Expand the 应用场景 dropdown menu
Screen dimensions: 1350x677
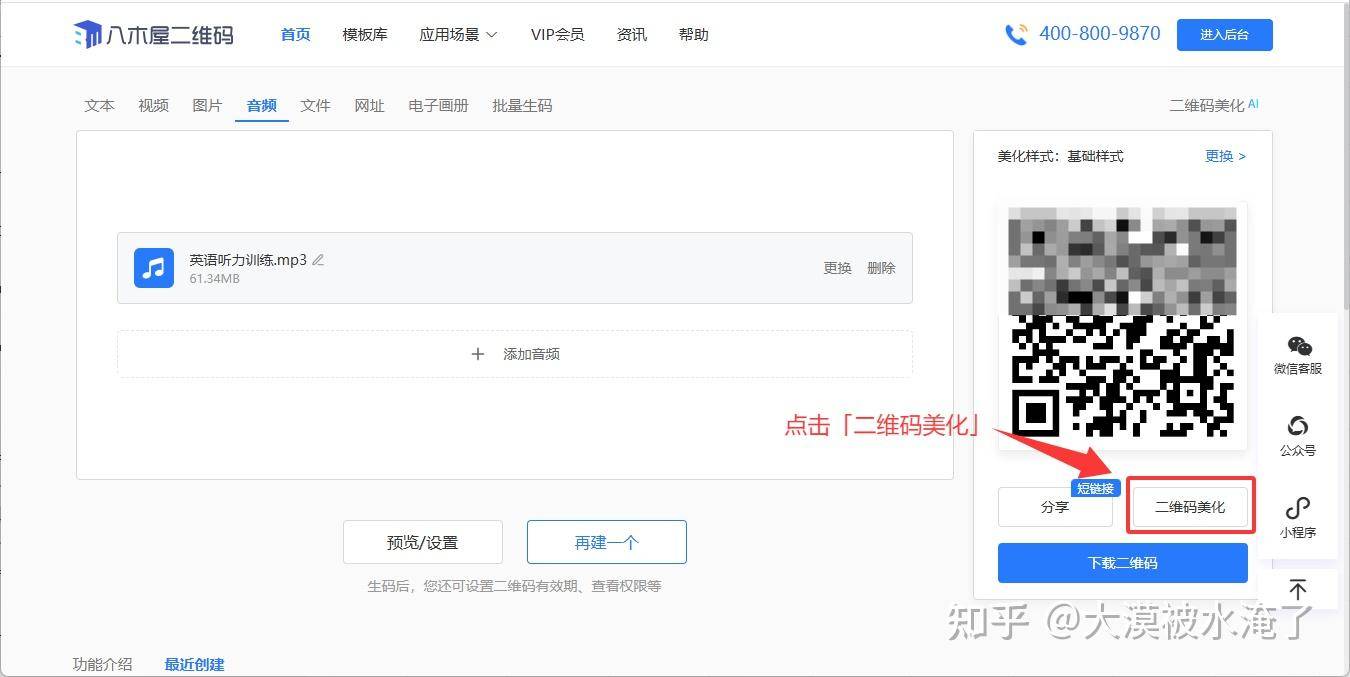[x=458, y=34]
